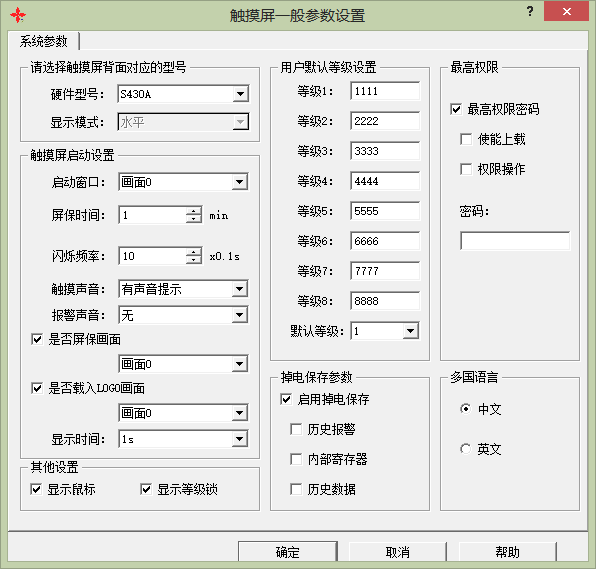Expand the 触摸声音 dropdown
Viewport: 596px width, 569px height.
click(x=239, y=289)
